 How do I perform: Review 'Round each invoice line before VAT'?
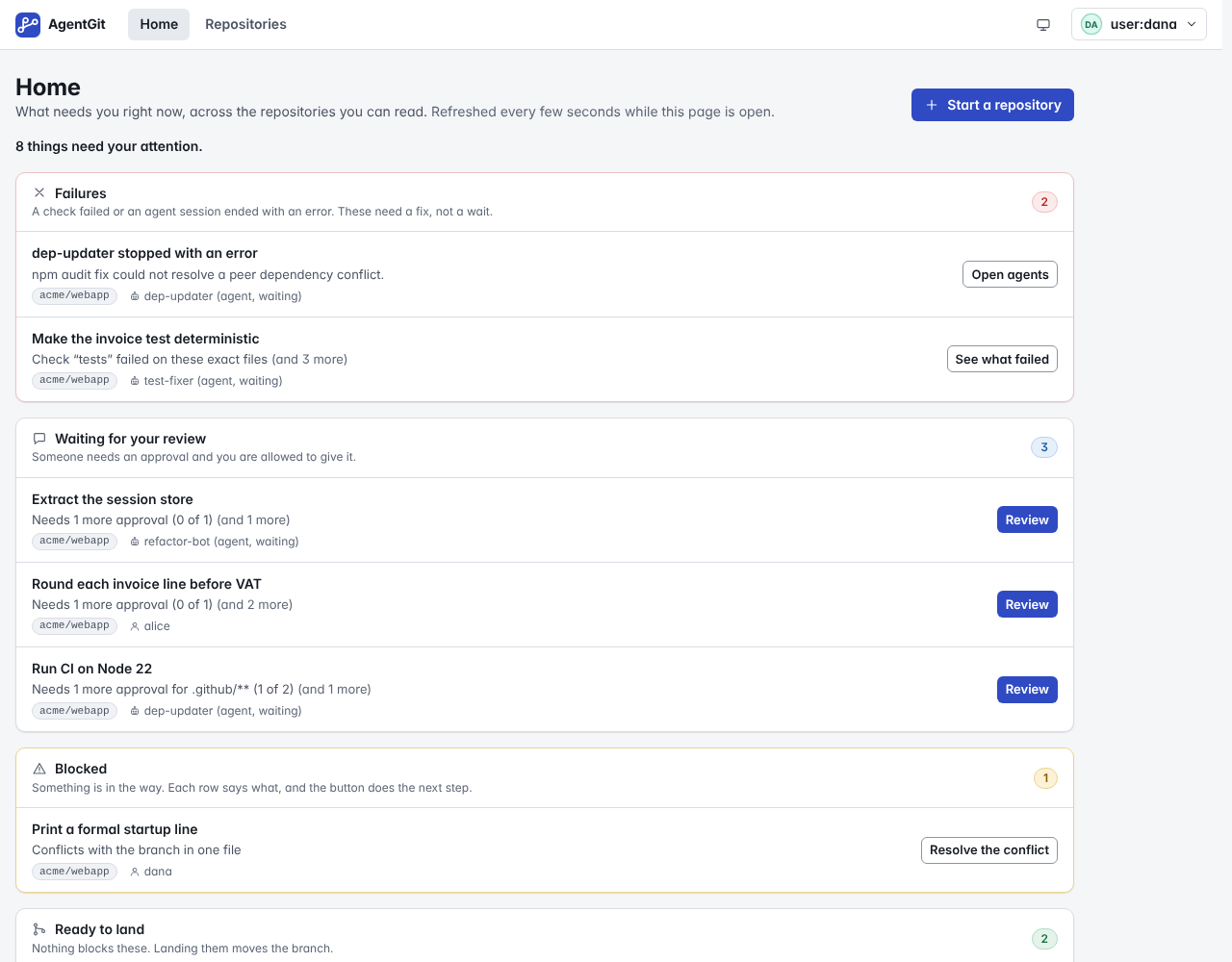[x=1027, y=604]
